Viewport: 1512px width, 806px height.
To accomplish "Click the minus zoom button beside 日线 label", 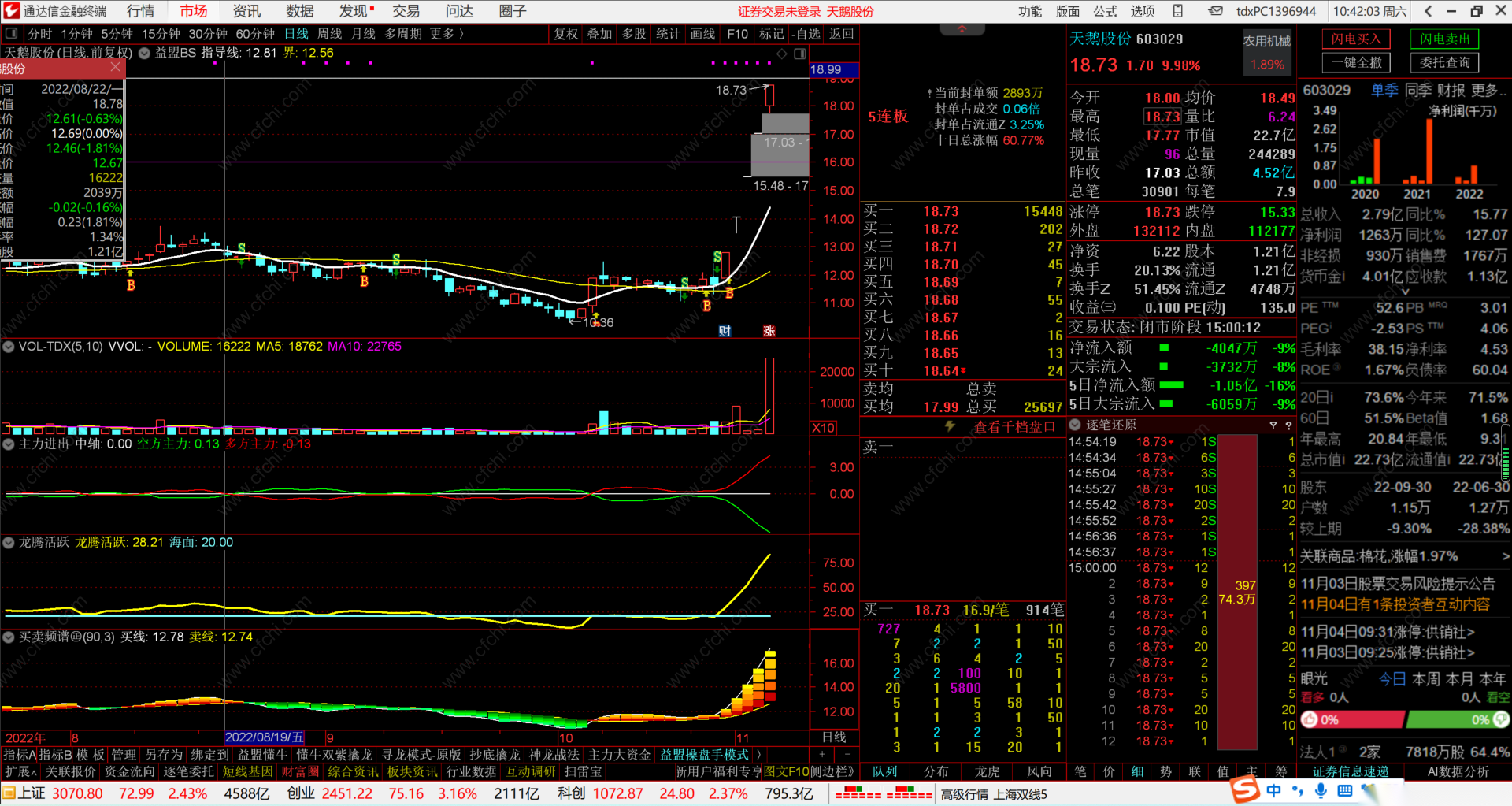I will (x=847, y=754).
